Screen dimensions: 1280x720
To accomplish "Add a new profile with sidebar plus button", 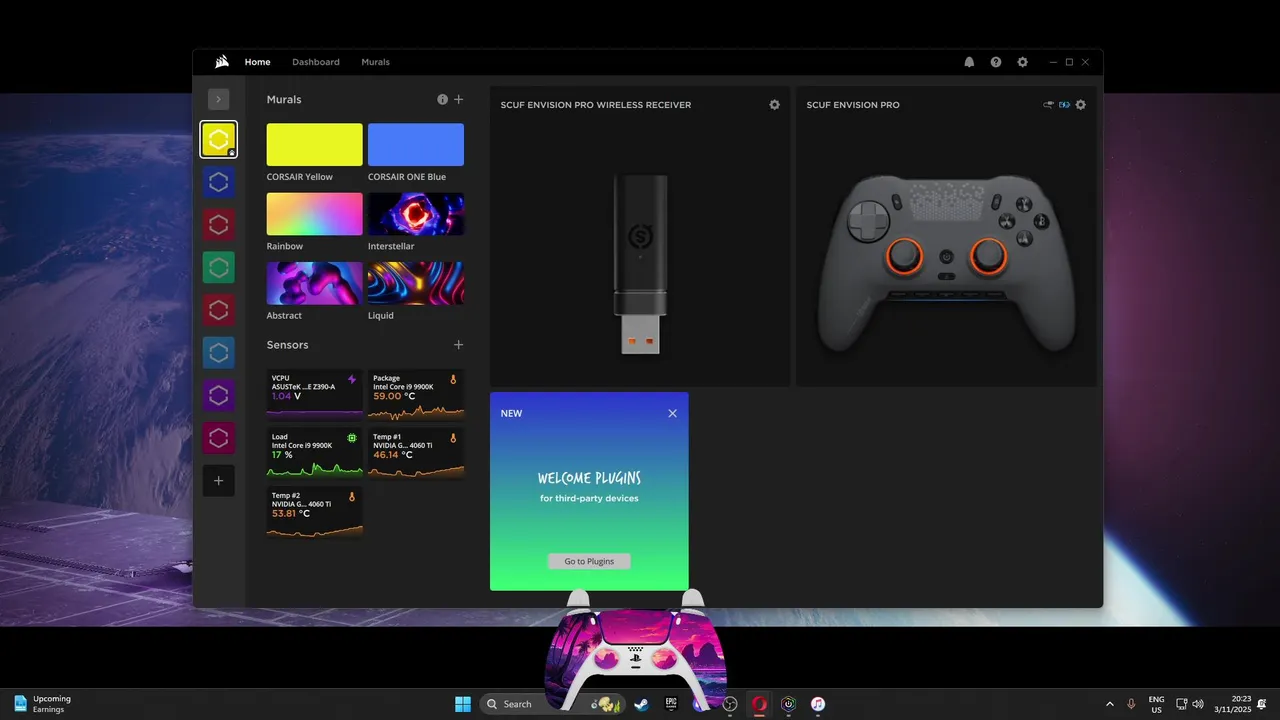I will pyautogui.click(x=219, y=480).
